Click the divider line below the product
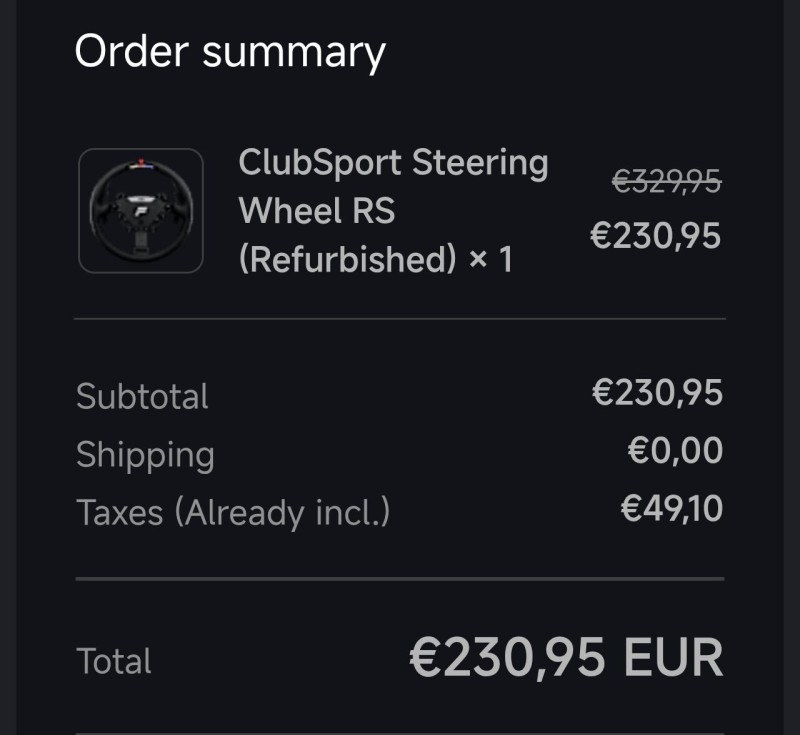Screen dimensions: 800x735 coord(400,319)
